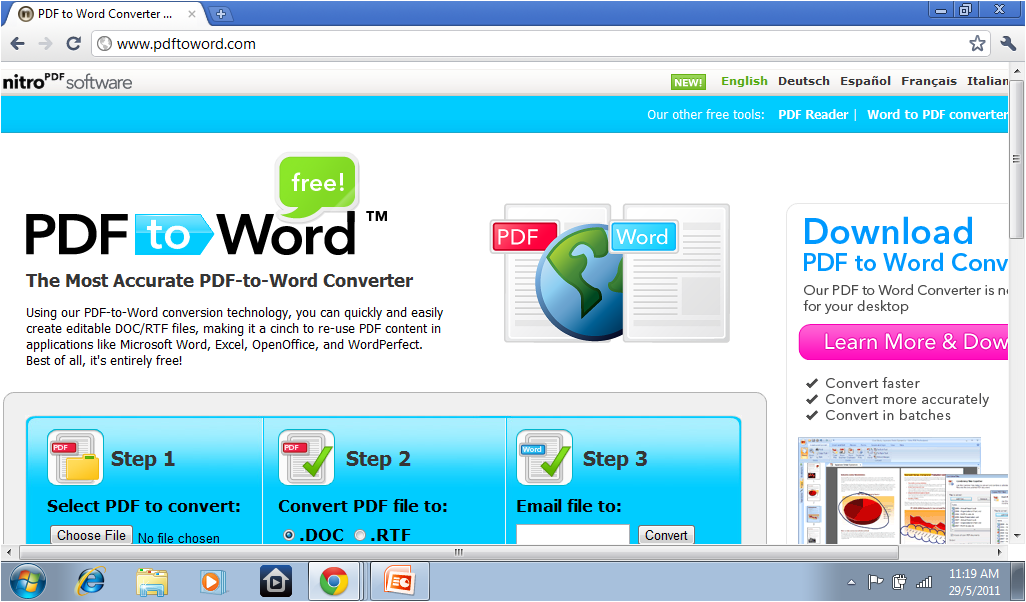This screenshot has height=602, width=1026.
Task: Click the scroll up arrow
Action: point(1016,70)
